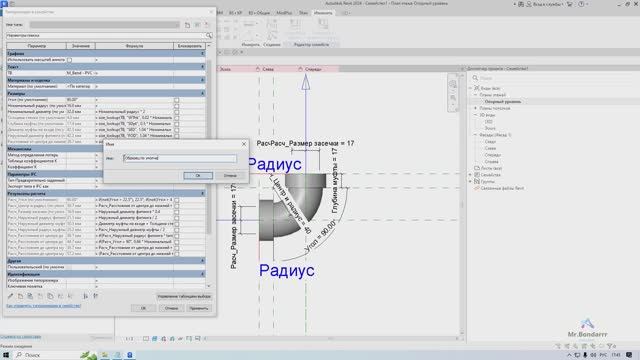Toggle lock checkbox for Расч_Центр и радиус row
Viewport: 640px width, 360px height.
point(176,206)
